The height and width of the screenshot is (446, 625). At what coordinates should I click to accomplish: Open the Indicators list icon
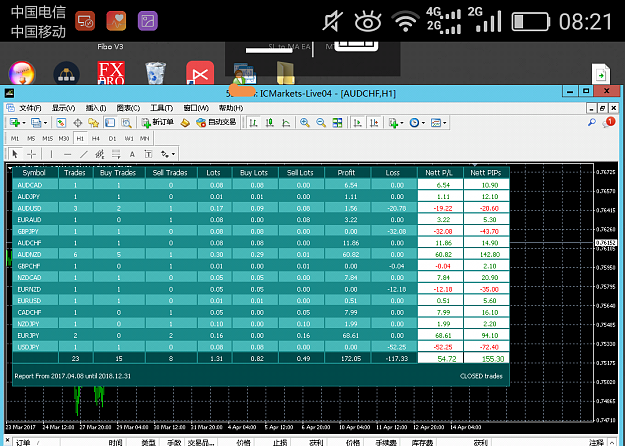393,123
